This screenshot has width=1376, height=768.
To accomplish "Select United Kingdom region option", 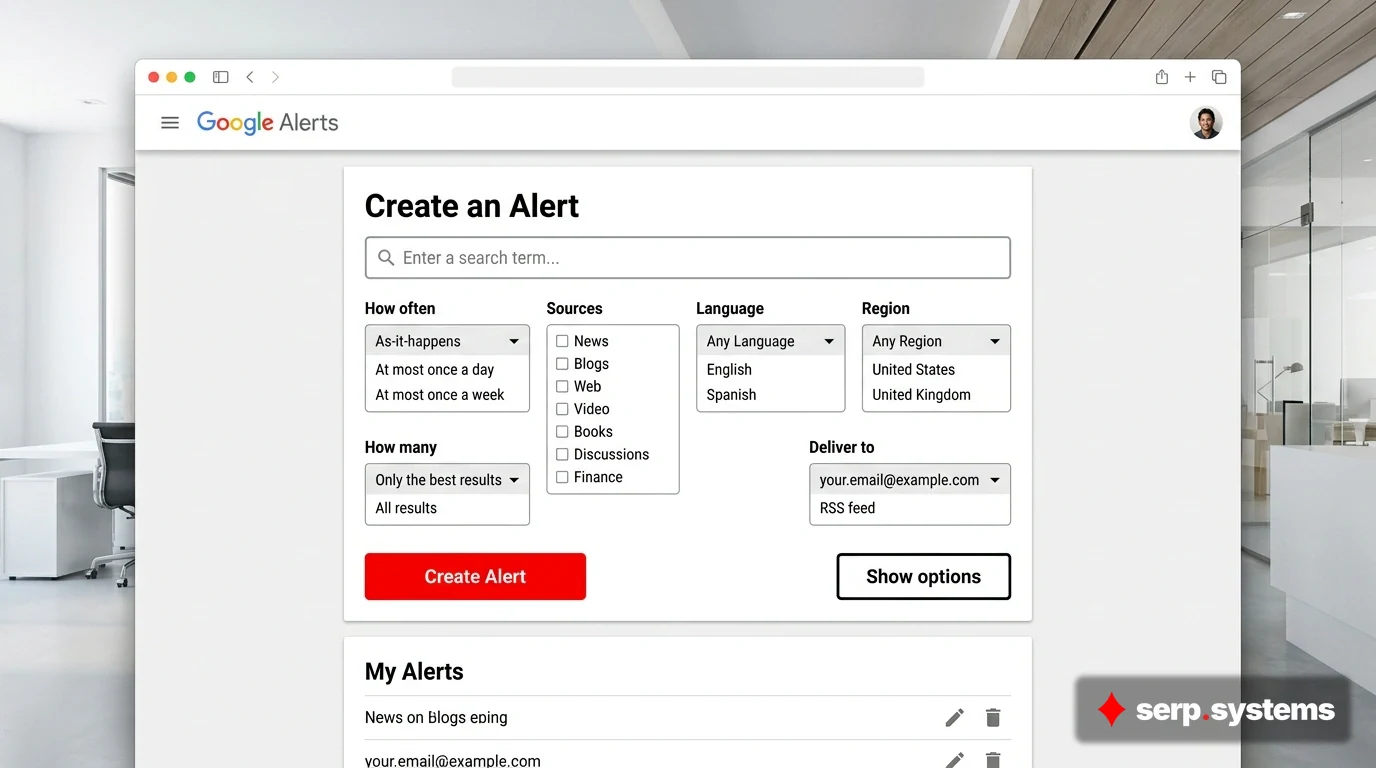I will 921,395.
